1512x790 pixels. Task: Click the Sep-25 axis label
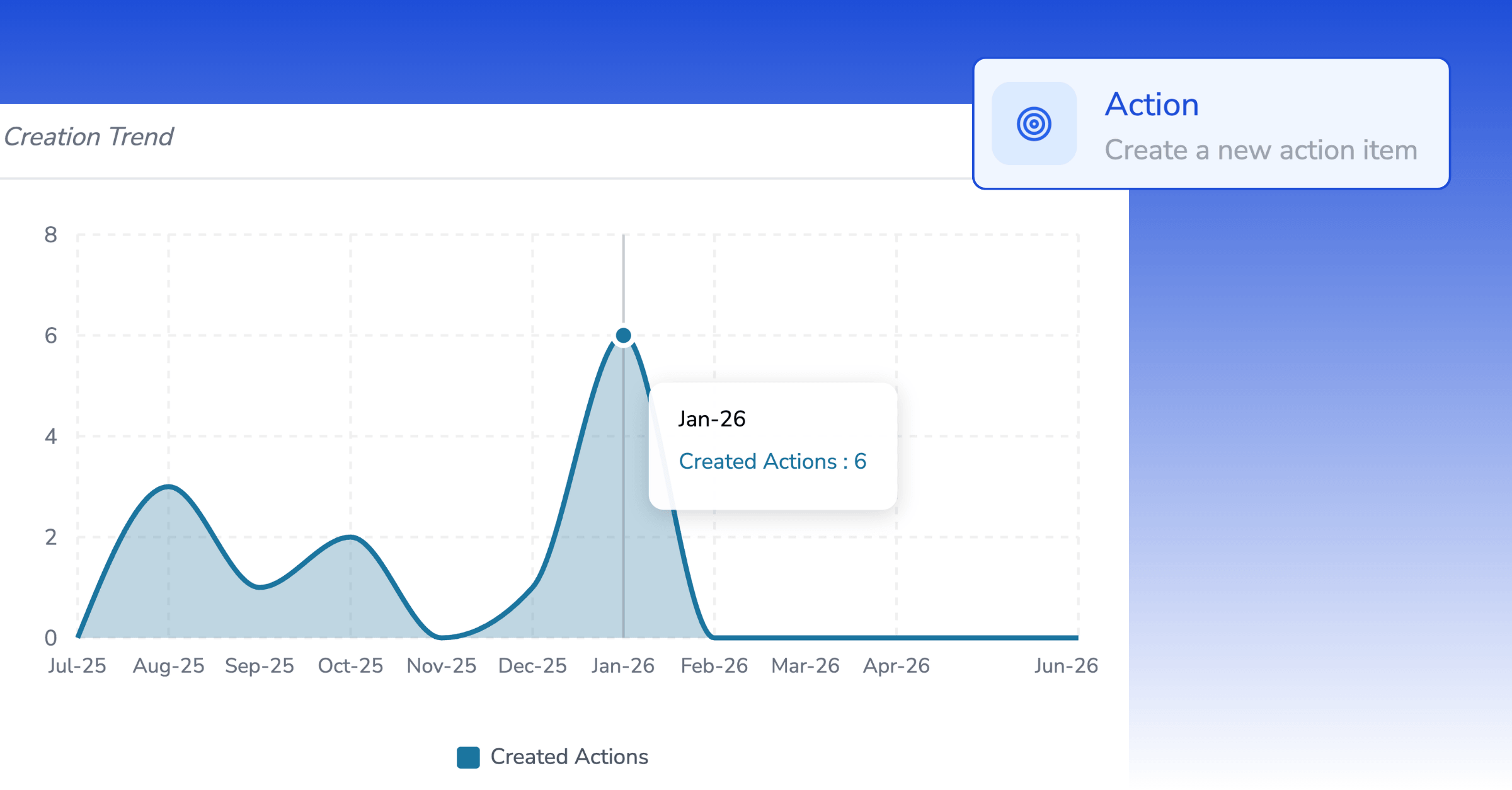point(260,666)
